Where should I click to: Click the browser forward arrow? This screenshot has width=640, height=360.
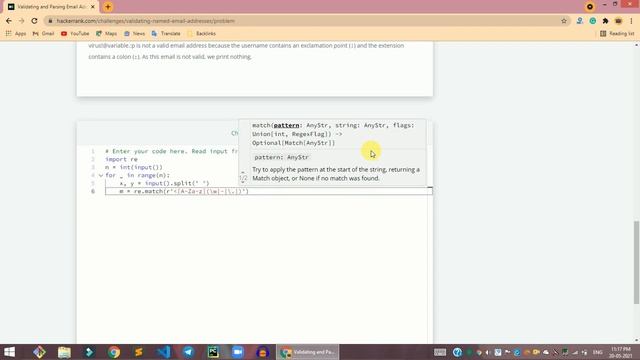[21, 21]
